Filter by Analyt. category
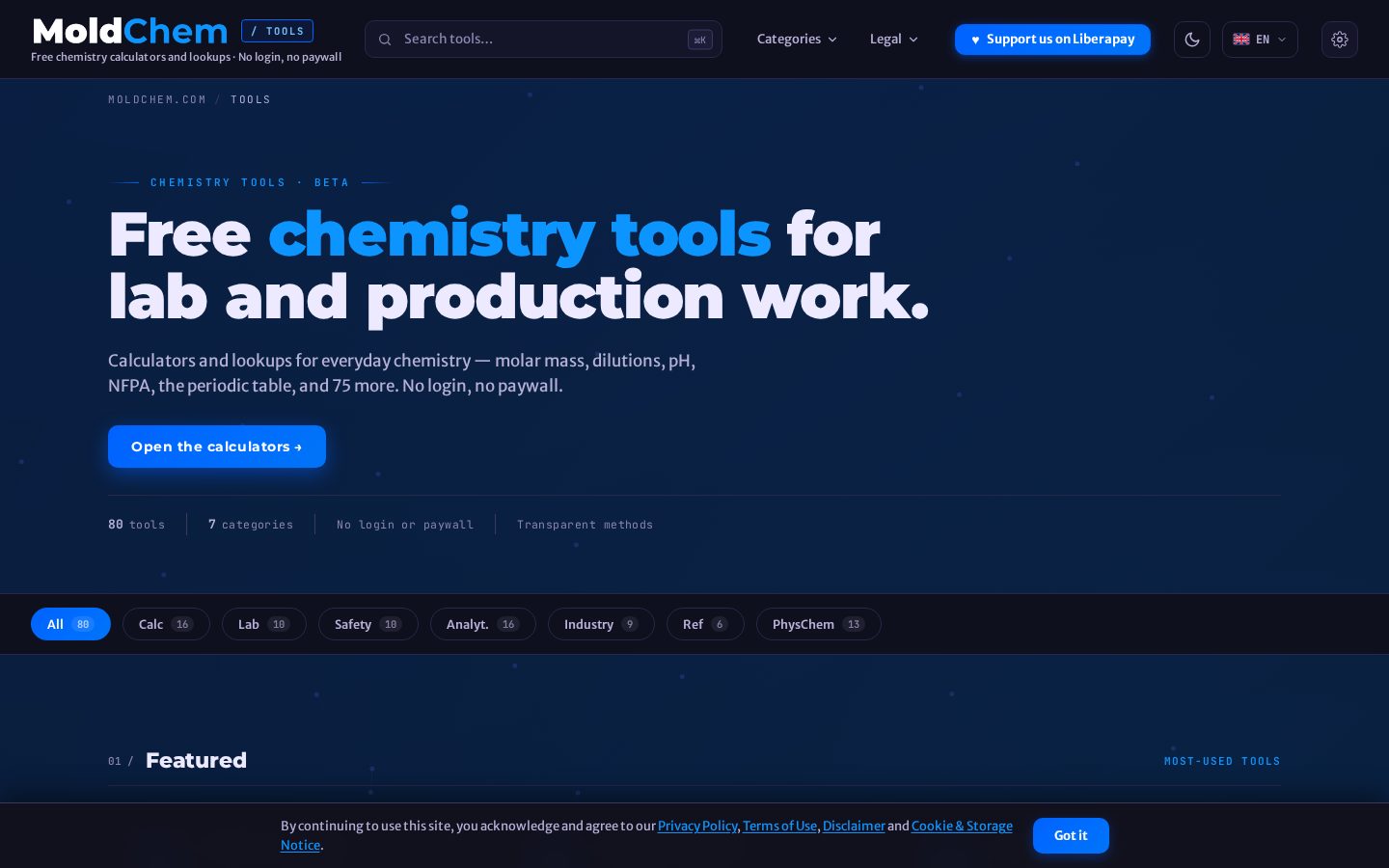 (482, 624)
